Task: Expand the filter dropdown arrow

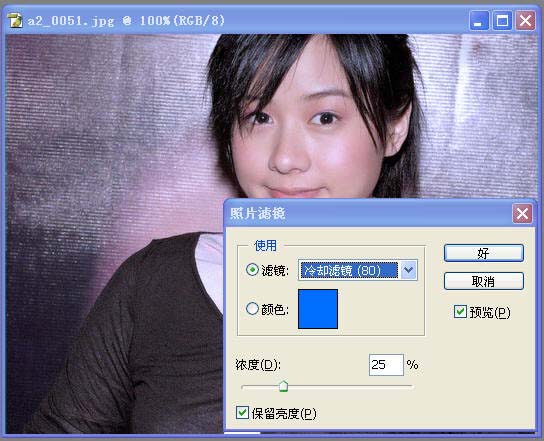Action: pos(409,270)
